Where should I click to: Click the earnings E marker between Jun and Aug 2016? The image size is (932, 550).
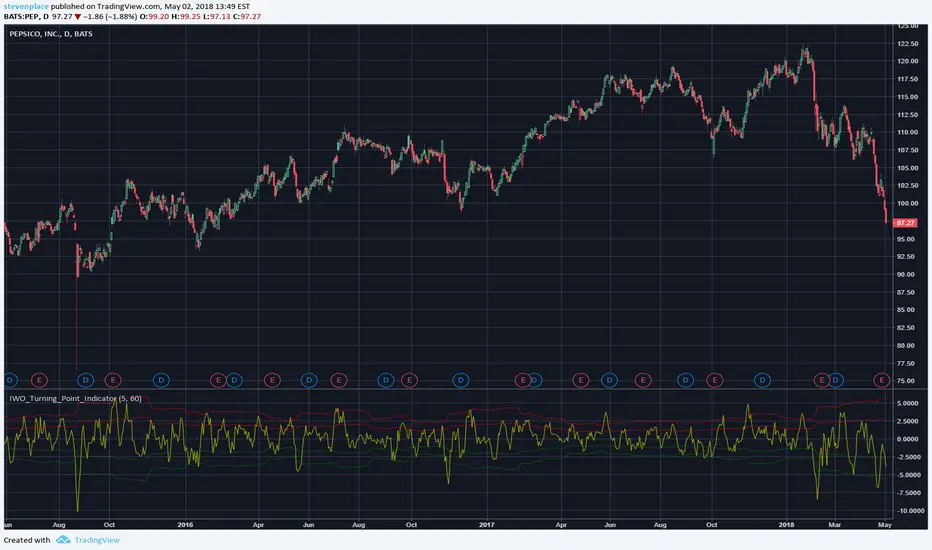339,380
